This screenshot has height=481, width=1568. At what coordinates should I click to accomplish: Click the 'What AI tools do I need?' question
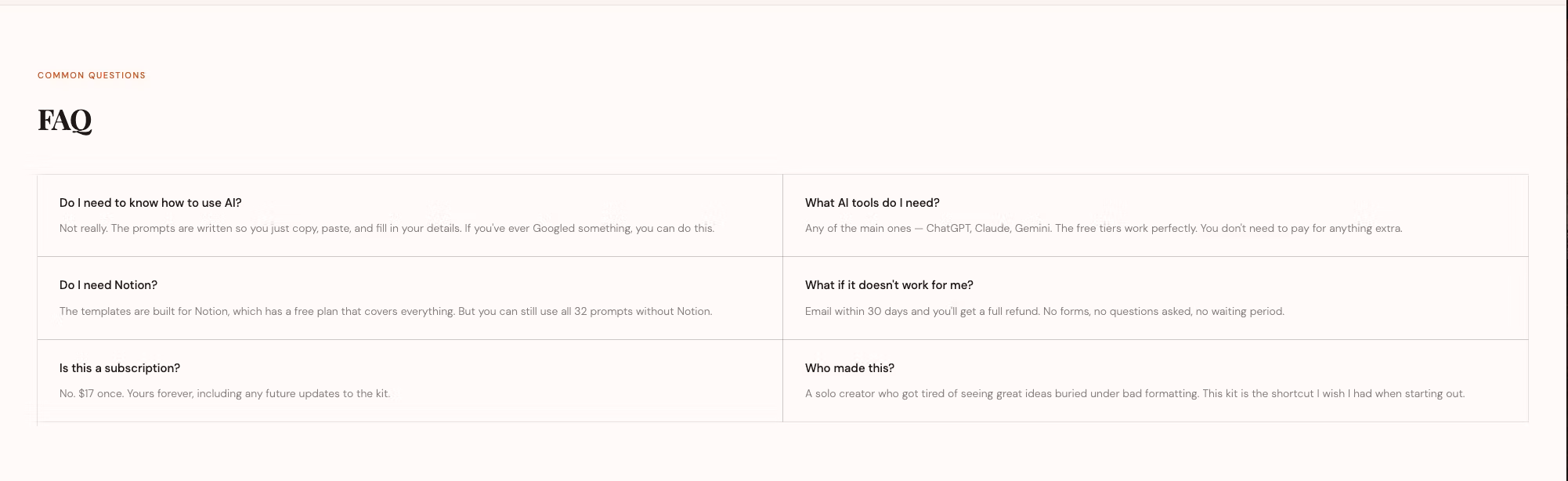coord(872,203)
